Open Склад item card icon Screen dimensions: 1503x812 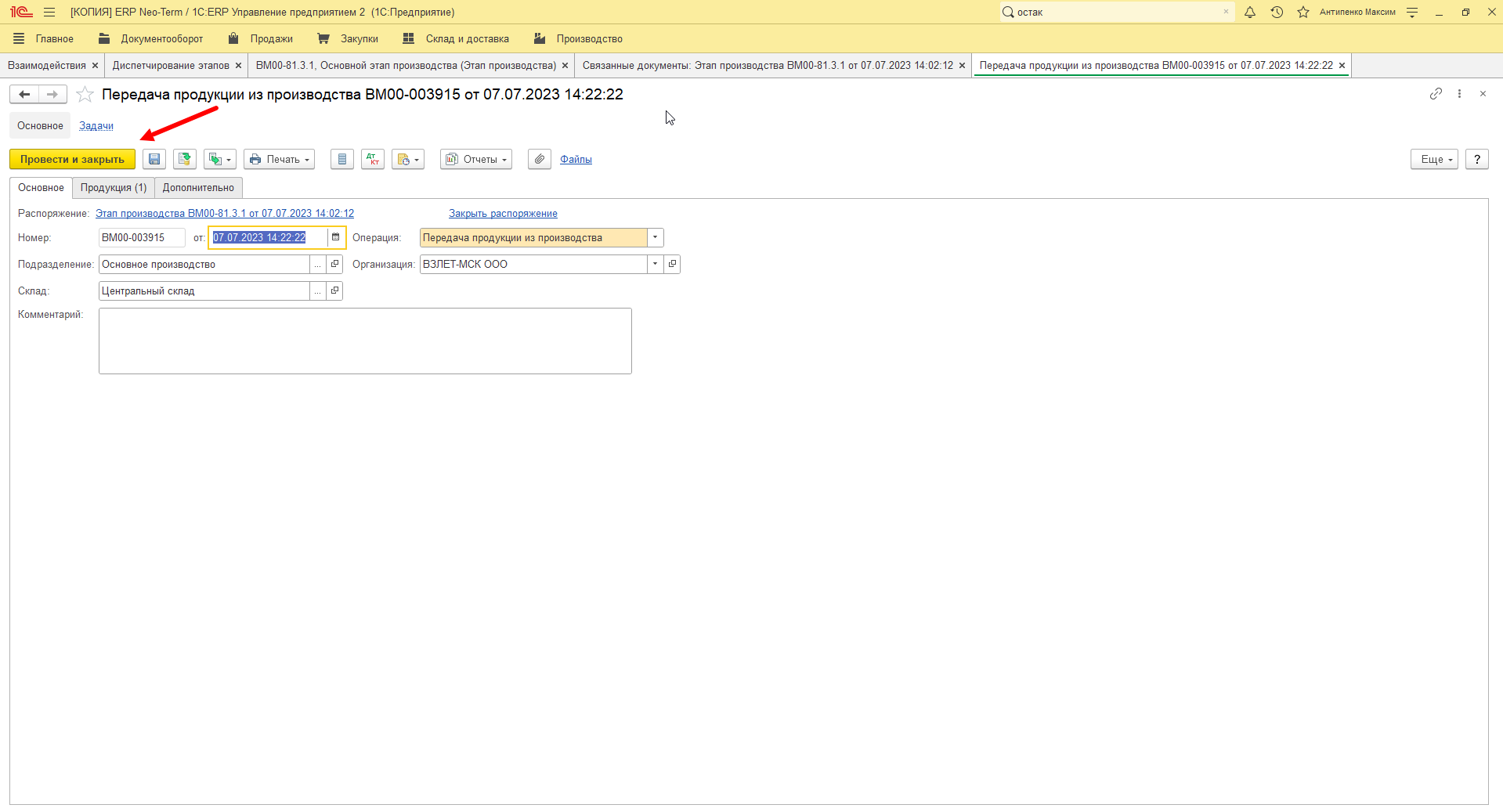[334, 291]
